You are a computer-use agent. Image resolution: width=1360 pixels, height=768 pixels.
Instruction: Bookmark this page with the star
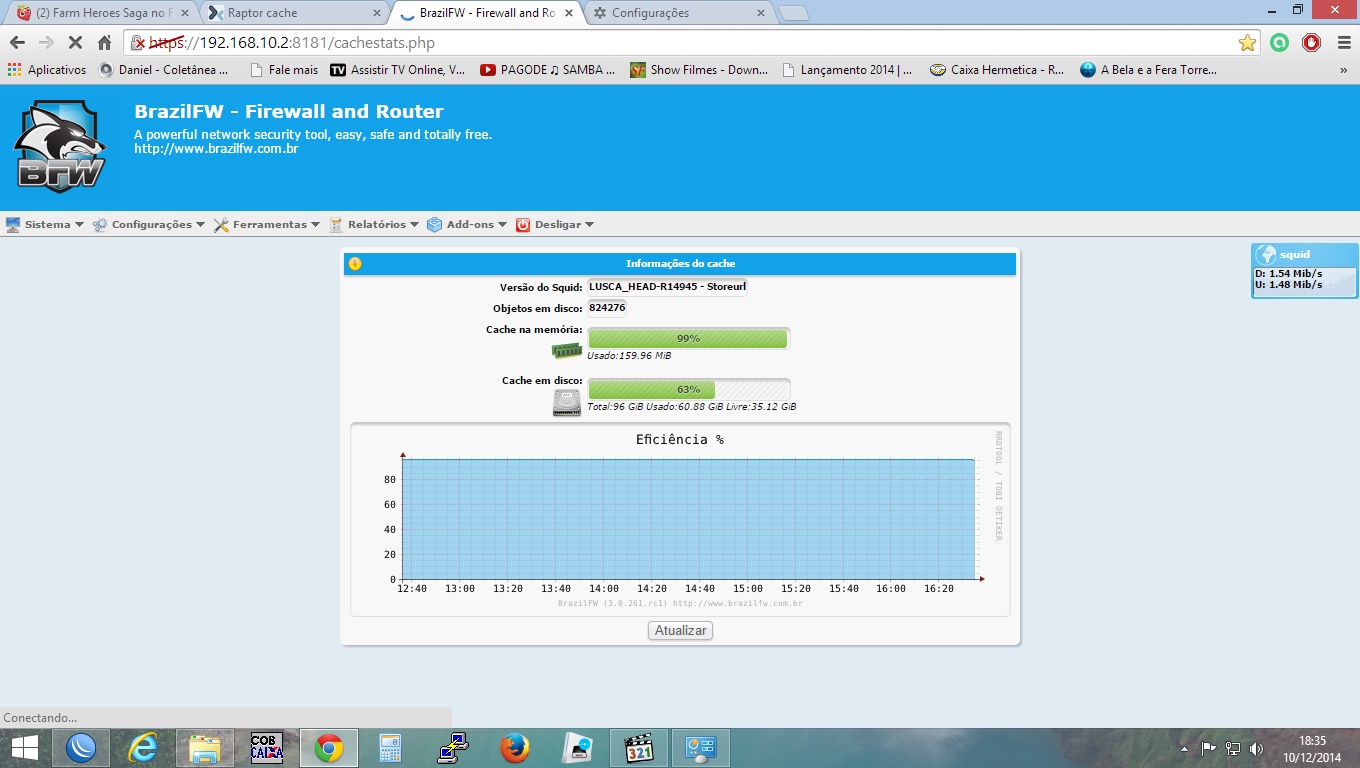(1247, 43)
